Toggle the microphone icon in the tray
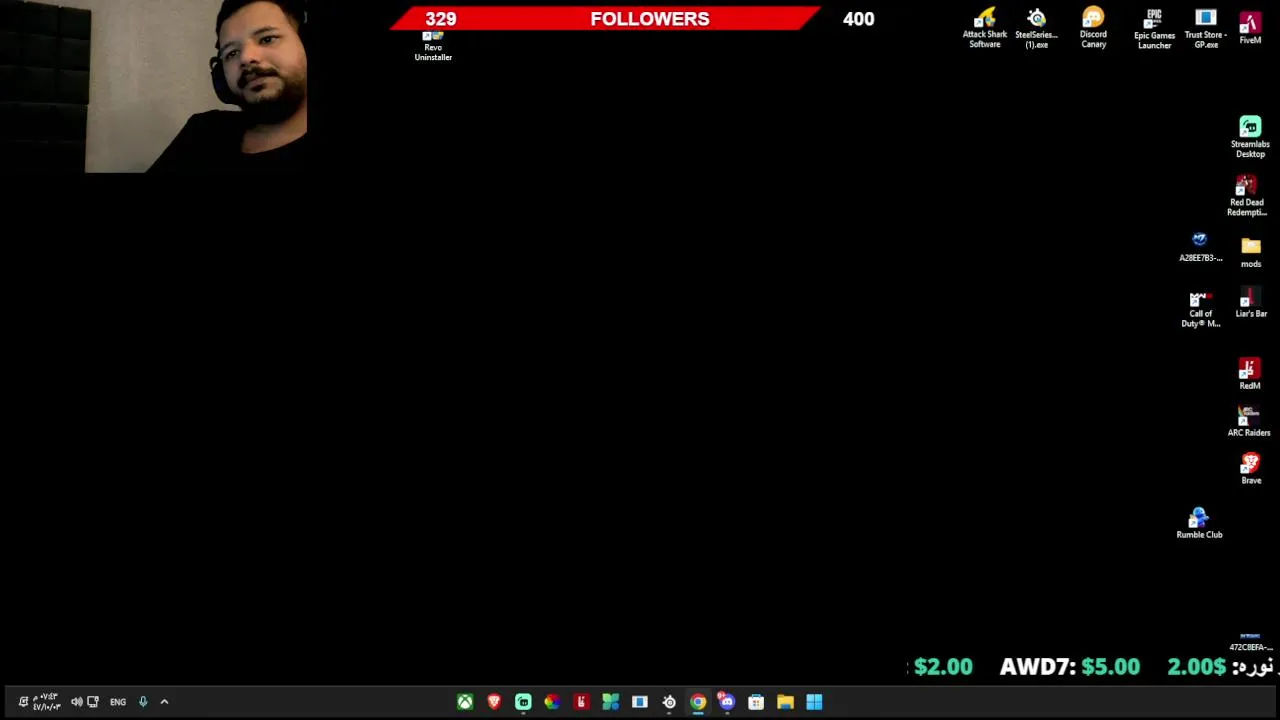1280x720 pixels. pos(143,702)
